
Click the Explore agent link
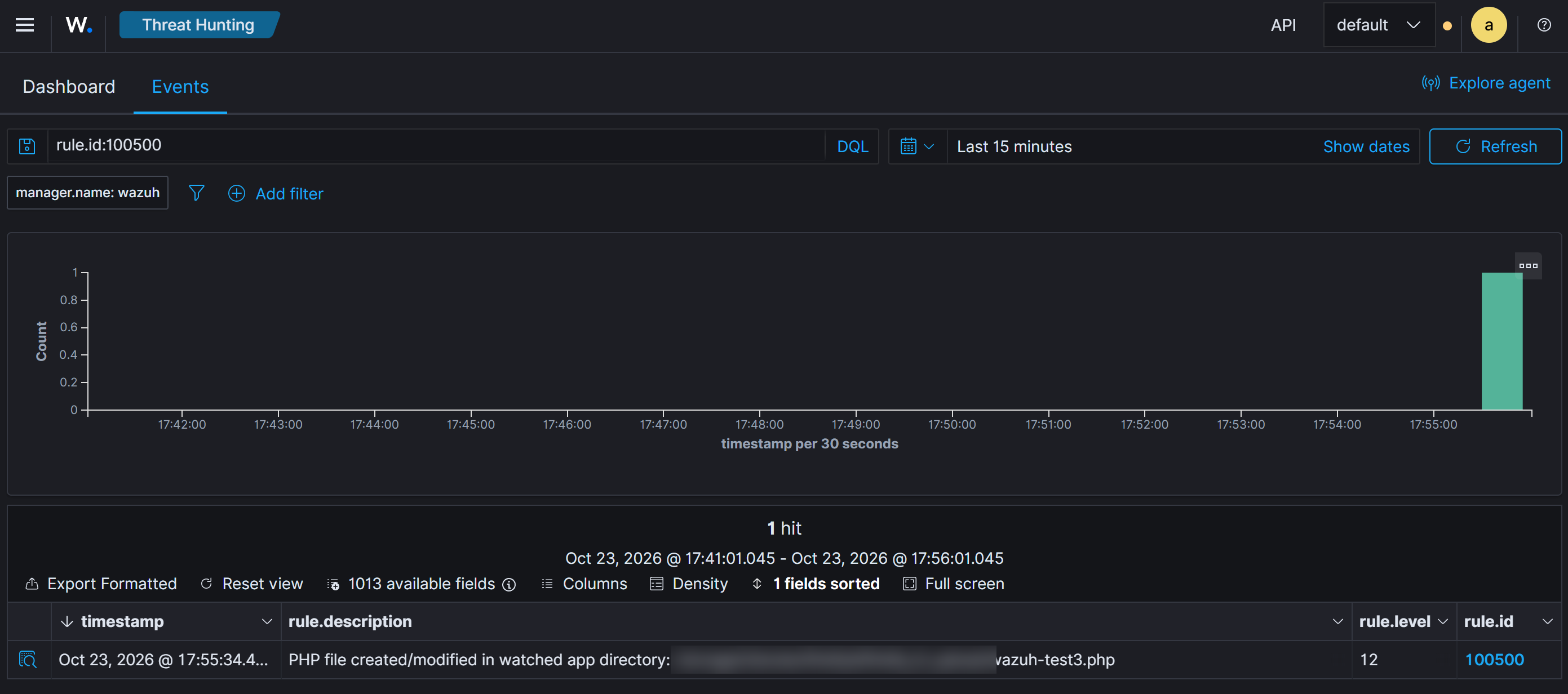point(1486,83)
